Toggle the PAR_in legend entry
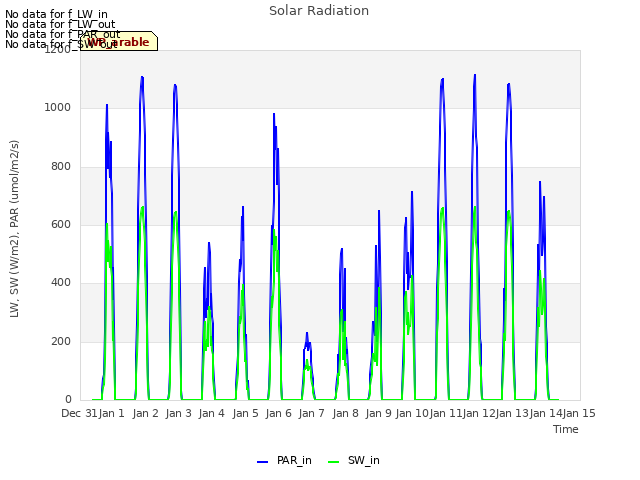Screen dimensions: 640x480 click(284, 460)
